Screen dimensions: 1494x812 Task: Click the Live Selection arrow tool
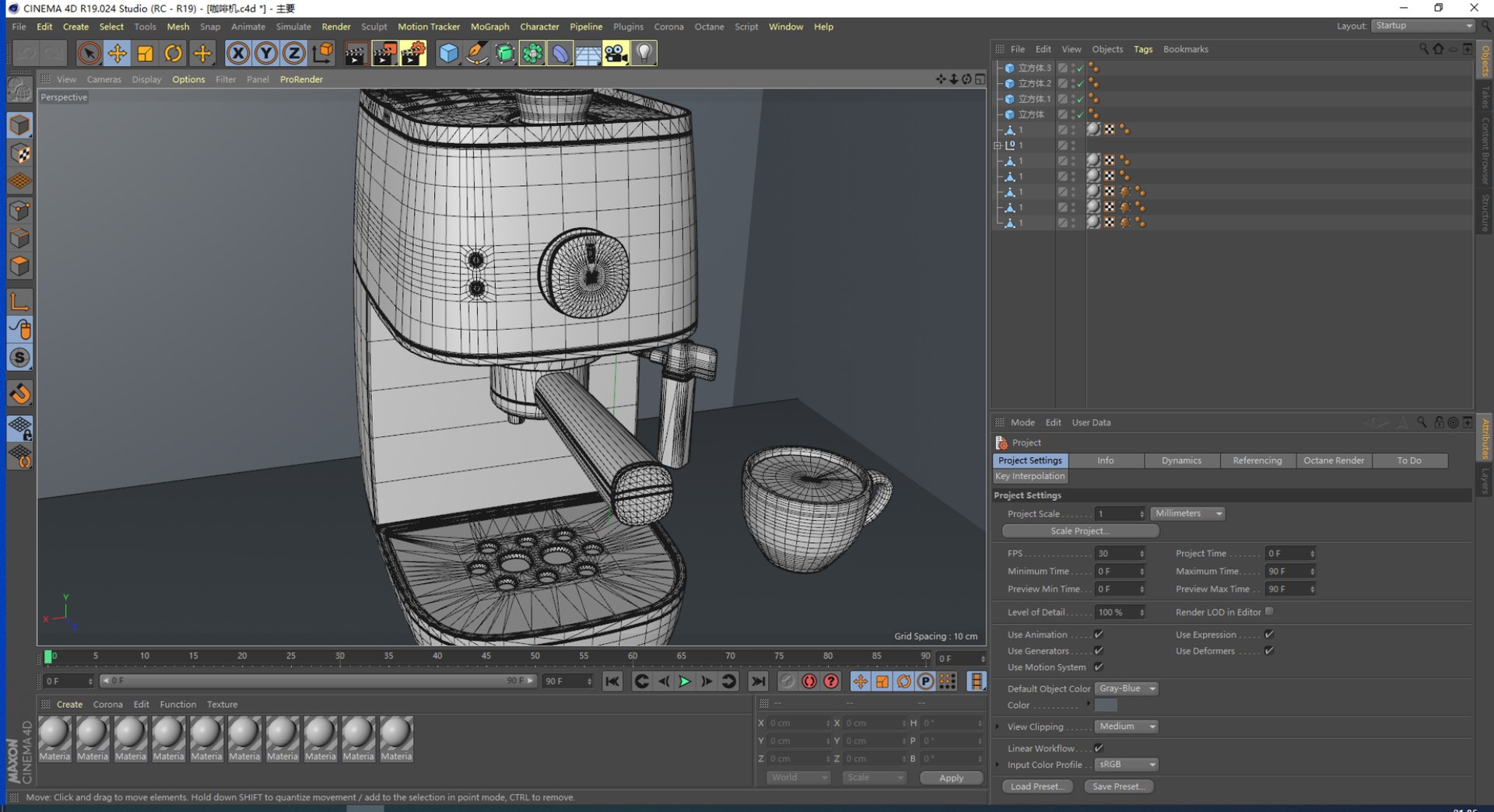[89, 53]
